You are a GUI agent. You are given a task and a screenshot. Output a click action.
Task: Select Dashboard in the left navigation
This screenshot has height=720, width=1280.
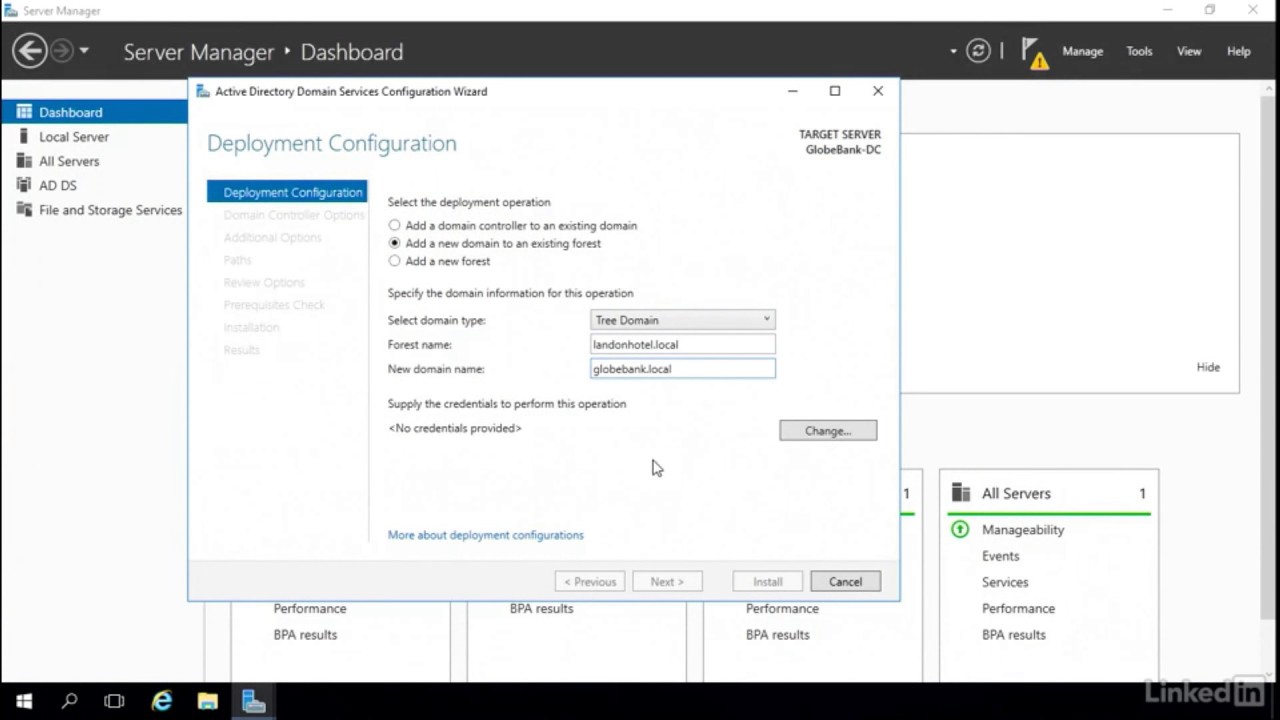point(94,112)
